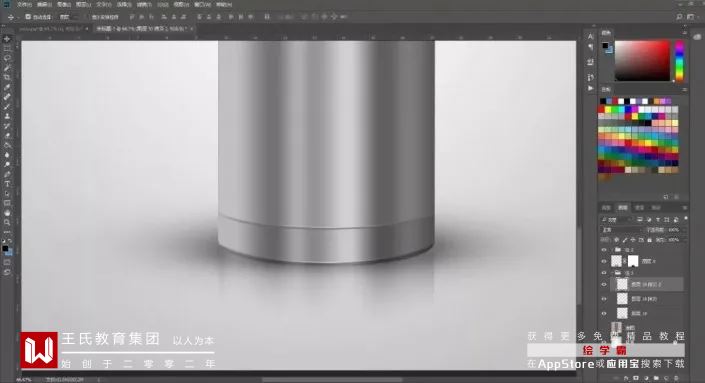Click the layer Opacity value field
The height and width of the screenshot is (383, 705).
tap(673, 230)
